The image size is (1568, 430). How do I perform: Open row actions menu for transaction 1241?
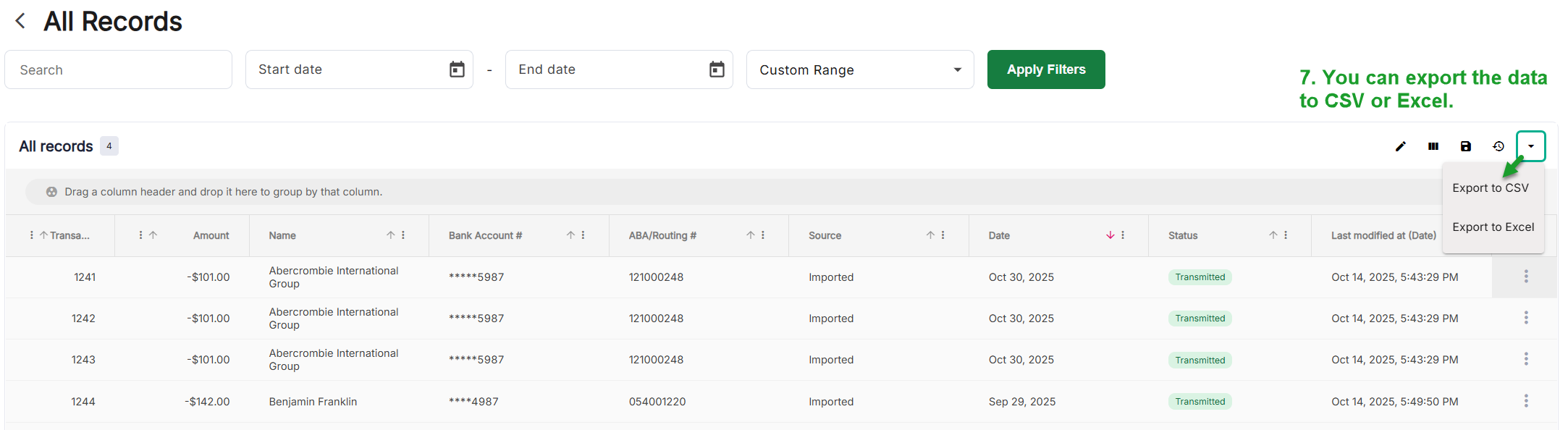[1526, 277]
